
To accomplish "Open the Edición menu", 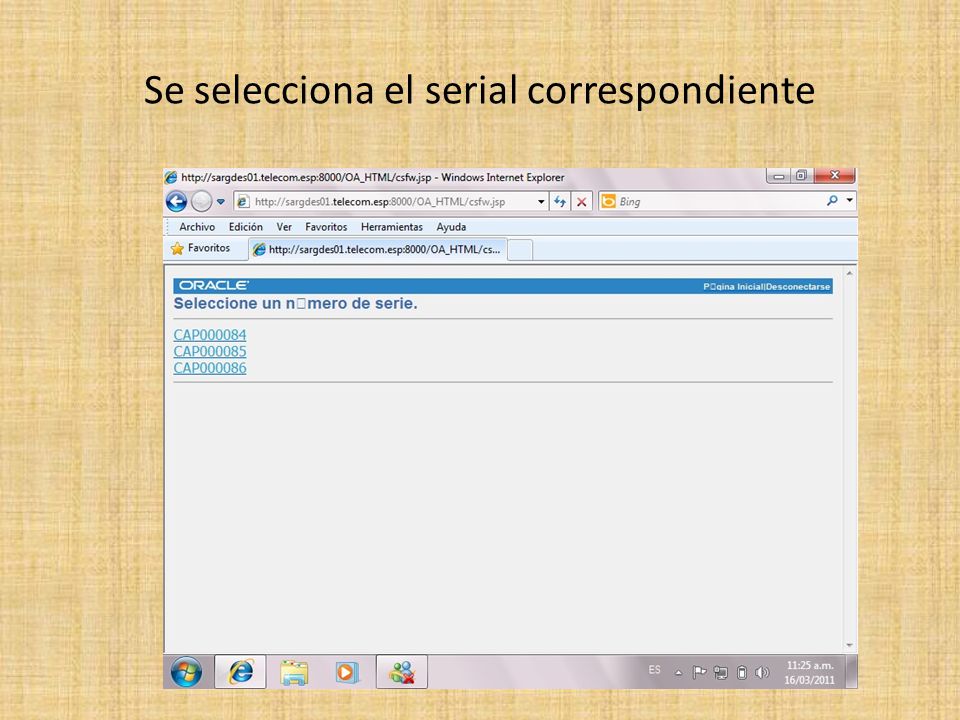I will 246,227.
